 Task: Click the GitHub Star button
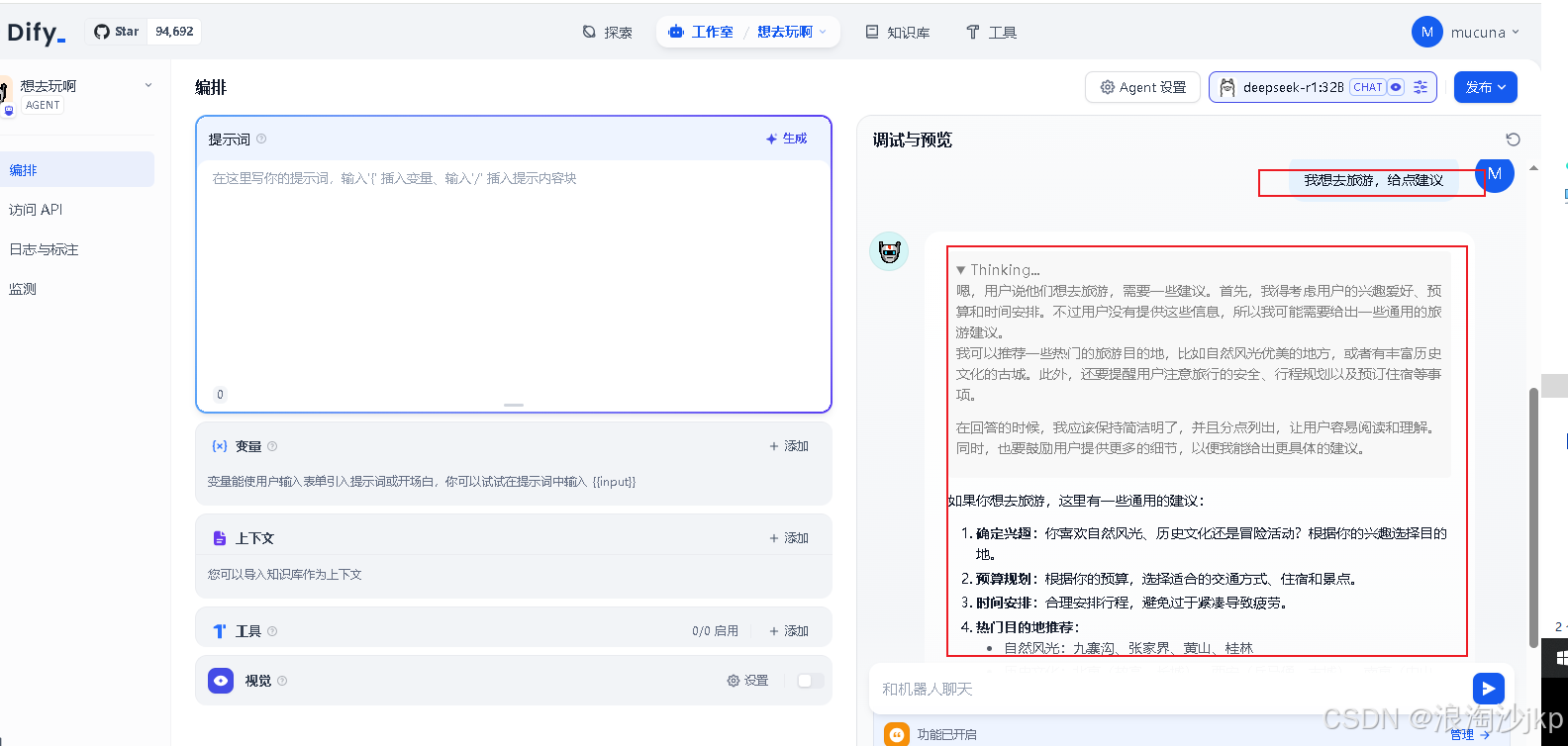coord(116,32)
